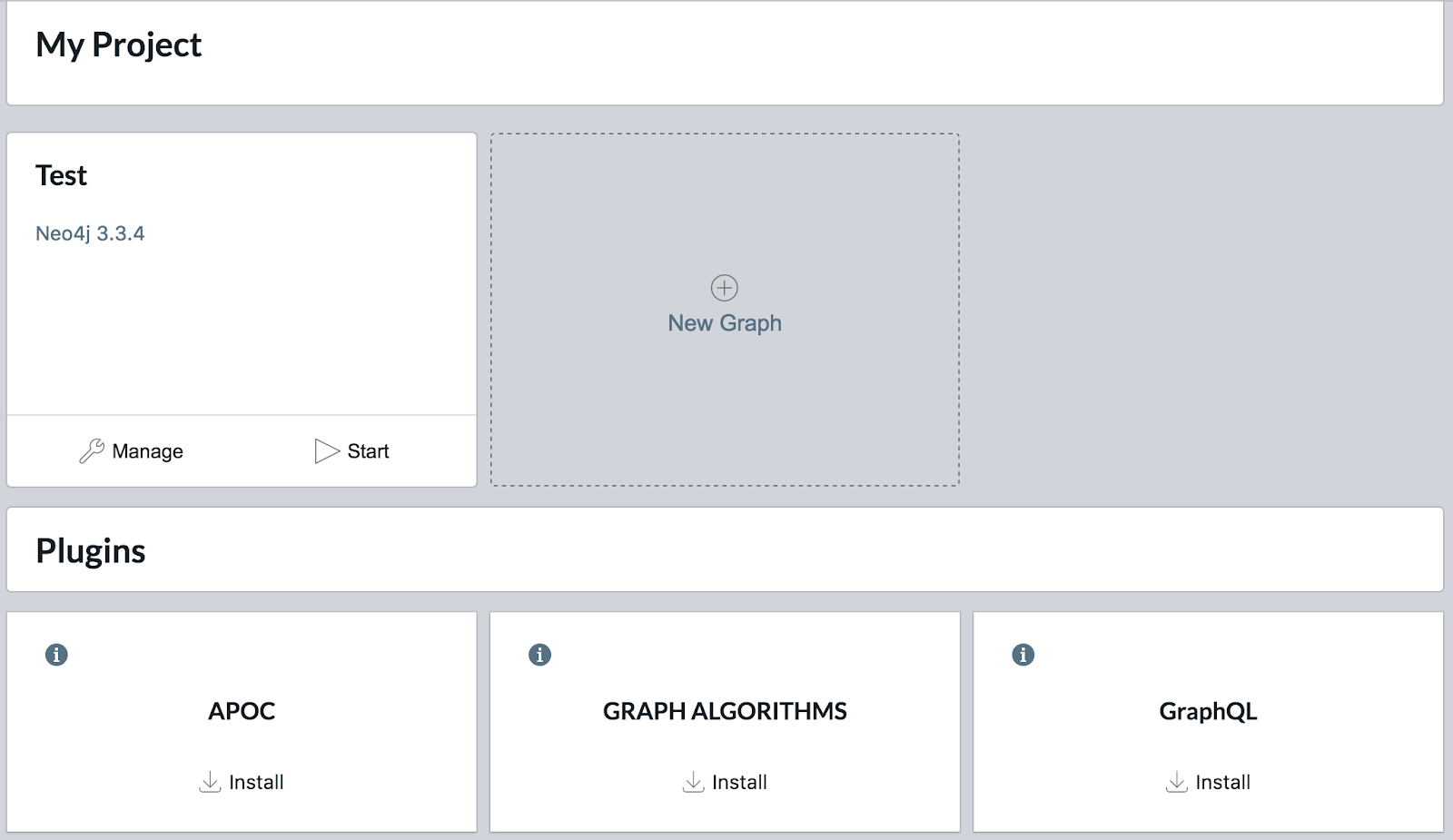The width and height of the screenshot is (1453, 840).
Task: Click the play triangle icon beside Start
Action: tap(325, 451)
